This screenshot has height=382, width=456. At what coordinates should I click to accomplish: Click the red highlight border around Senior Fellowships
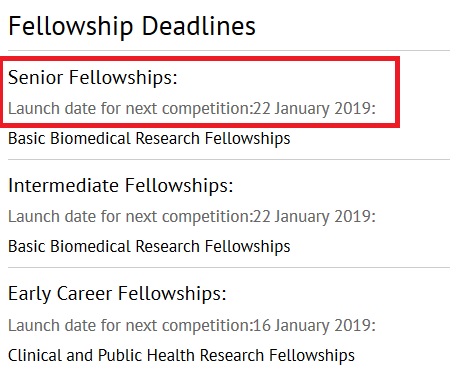pos(200,59)
